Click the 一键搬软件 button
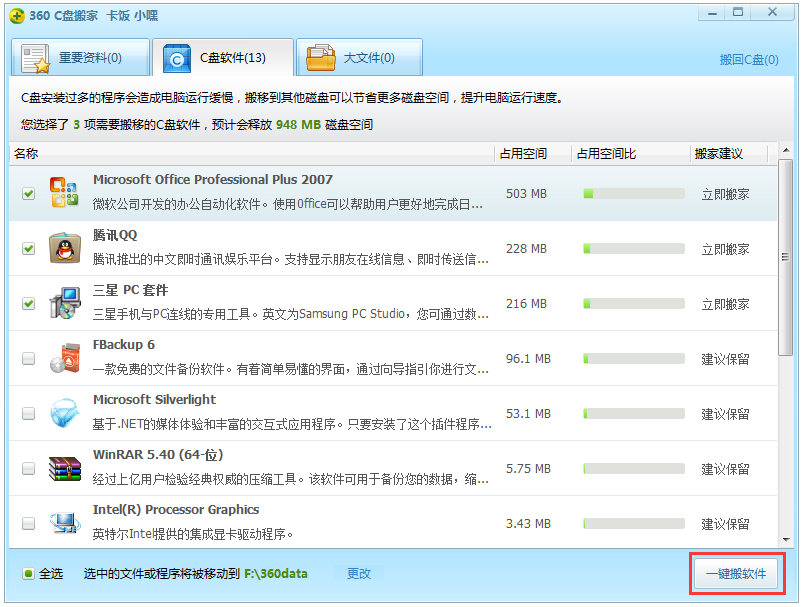This screenshot has height=607, width=804. pos(736,574)
